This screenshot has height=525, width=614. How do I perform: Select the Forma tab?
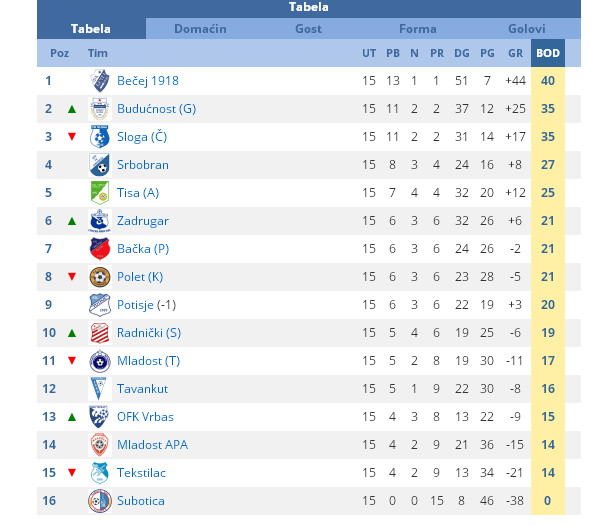point(417,29)
